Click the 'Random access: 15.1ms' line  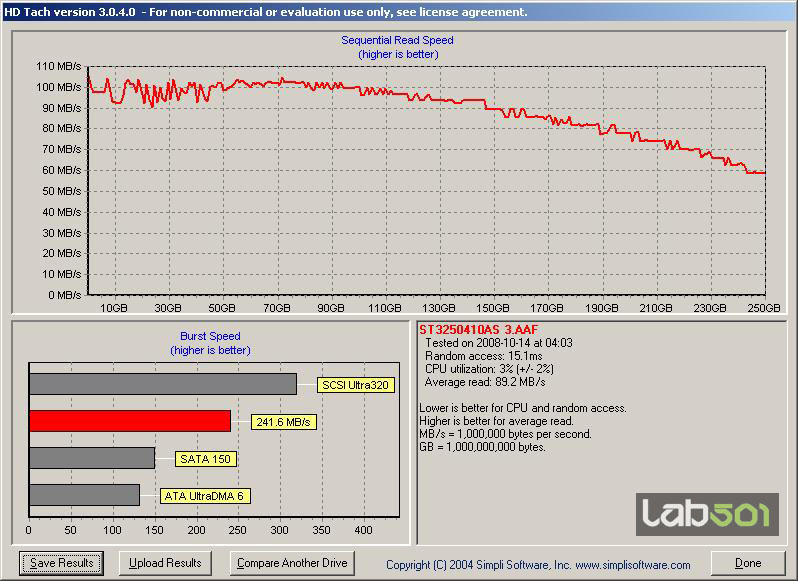(x=483, y=356)
